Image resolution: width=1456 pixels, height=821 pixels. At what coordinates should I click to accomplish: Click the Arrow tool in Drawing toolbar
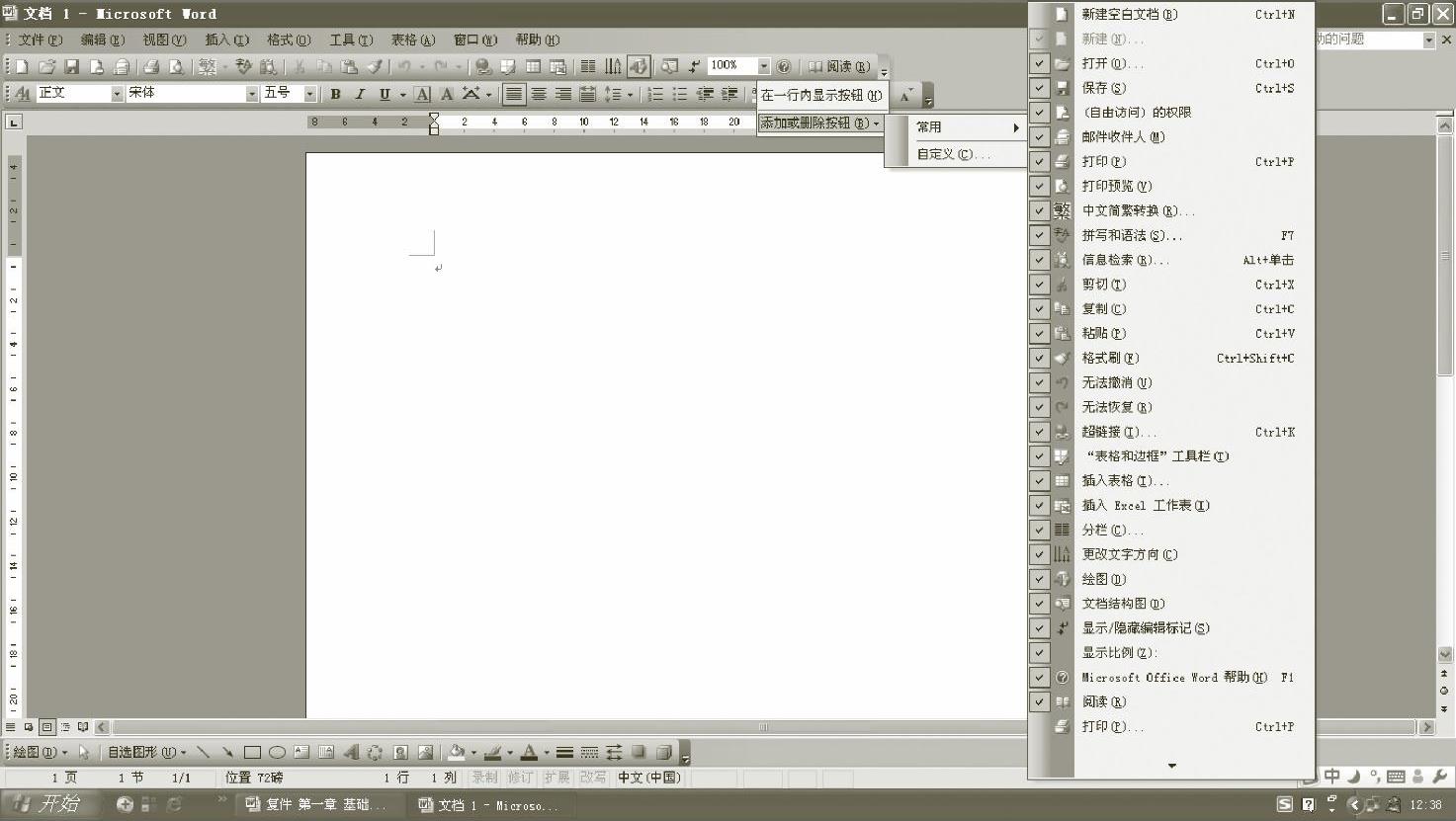[227, 752]
